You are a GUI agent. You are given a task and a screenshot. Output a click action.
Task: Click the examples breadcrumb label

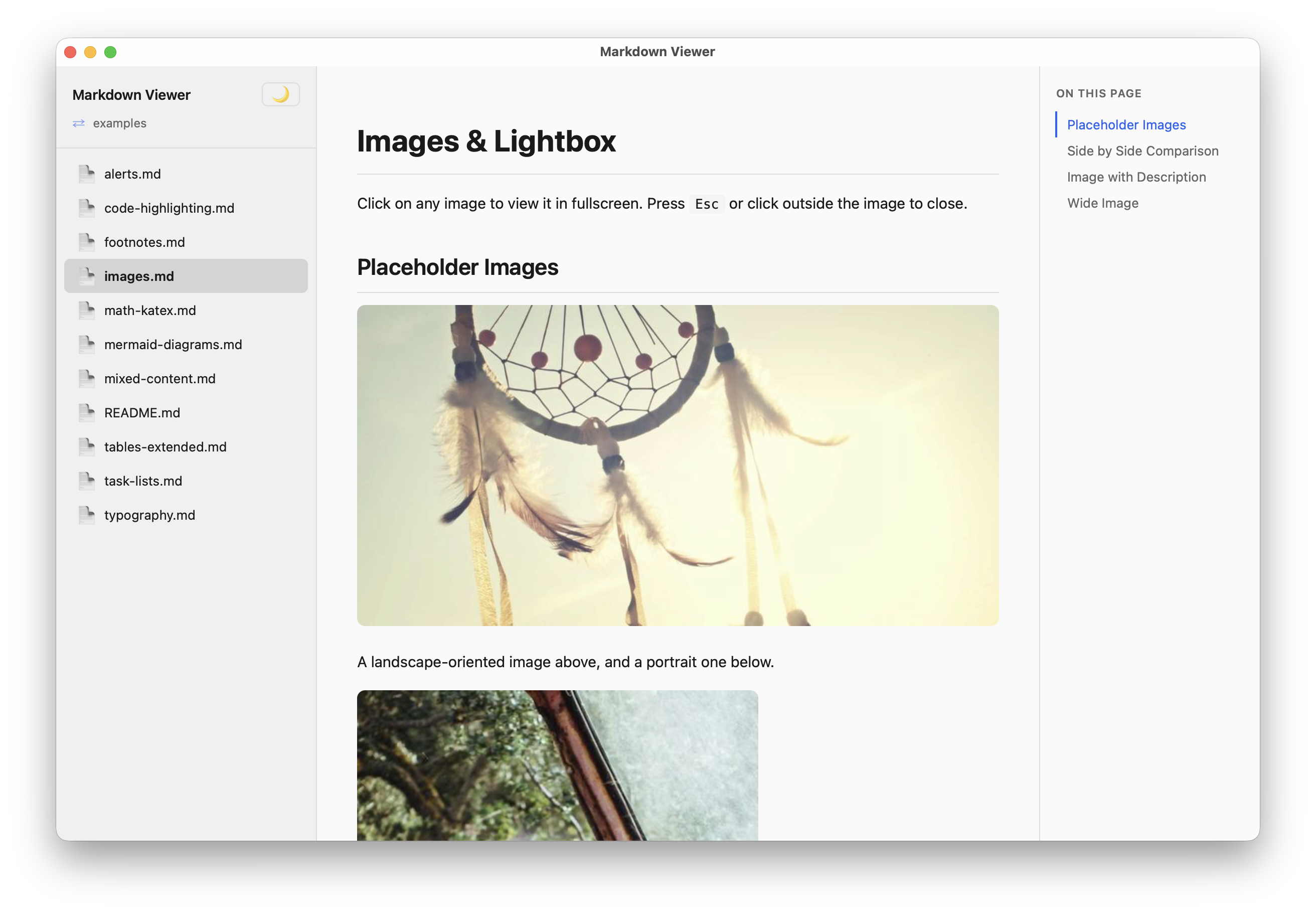119,123
